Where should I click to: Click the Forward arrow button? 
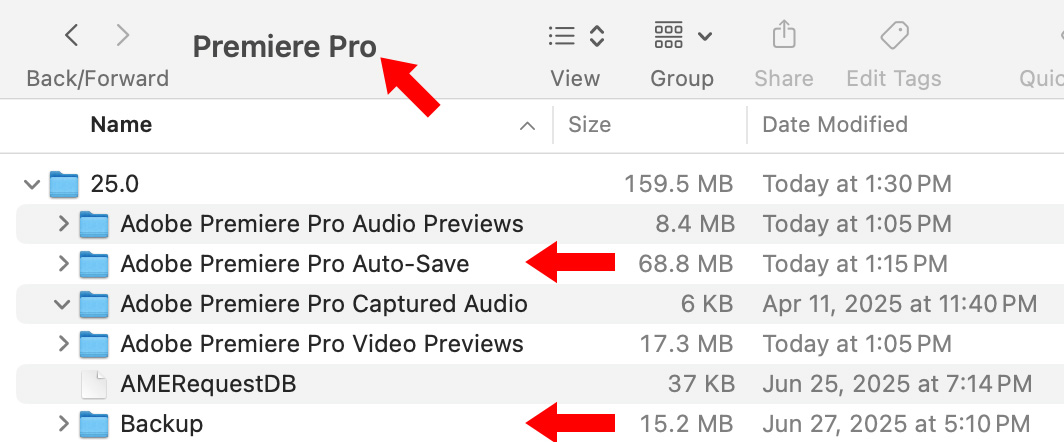(123, 37)
